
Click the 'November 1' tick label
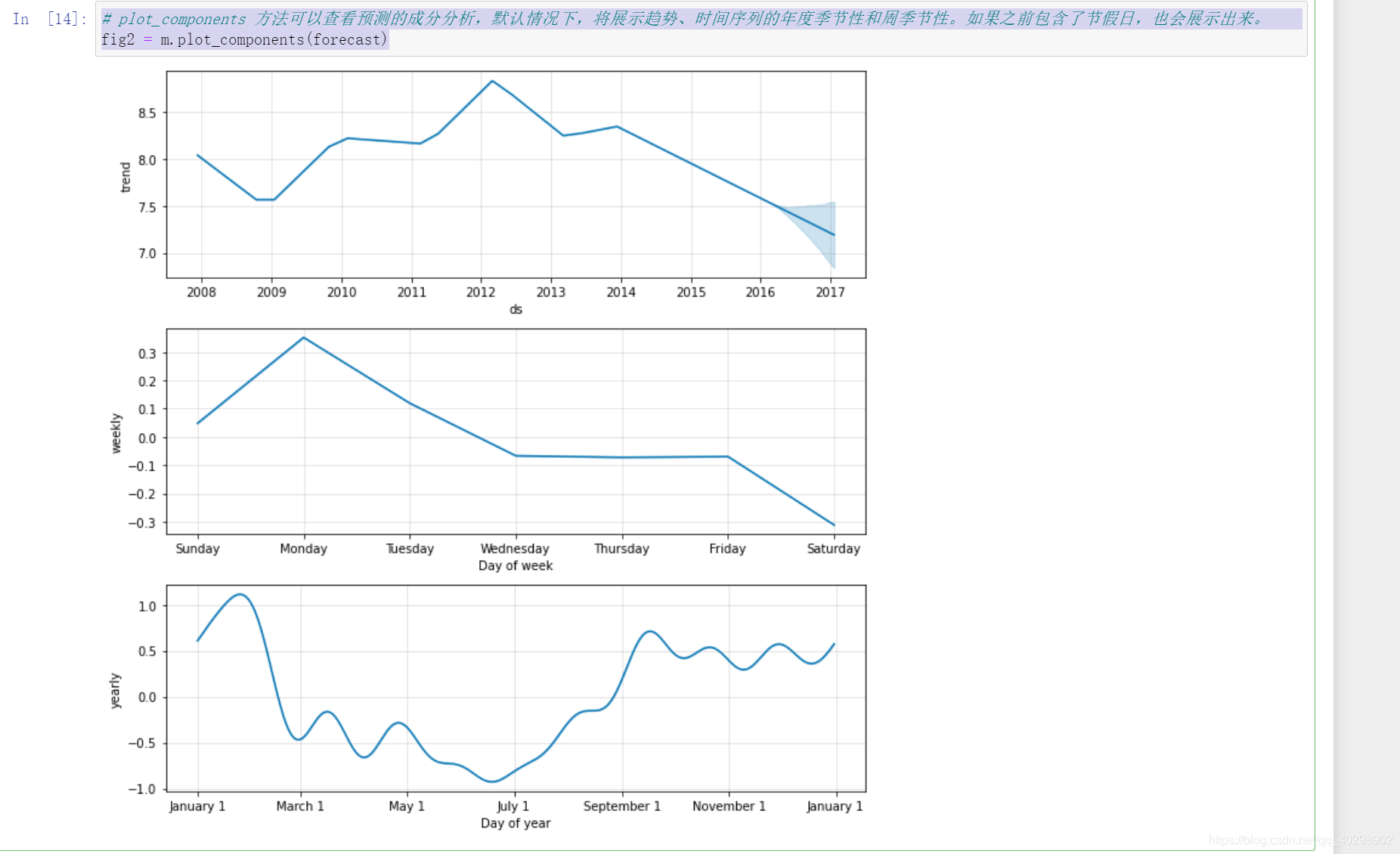[x=729, y=806]
